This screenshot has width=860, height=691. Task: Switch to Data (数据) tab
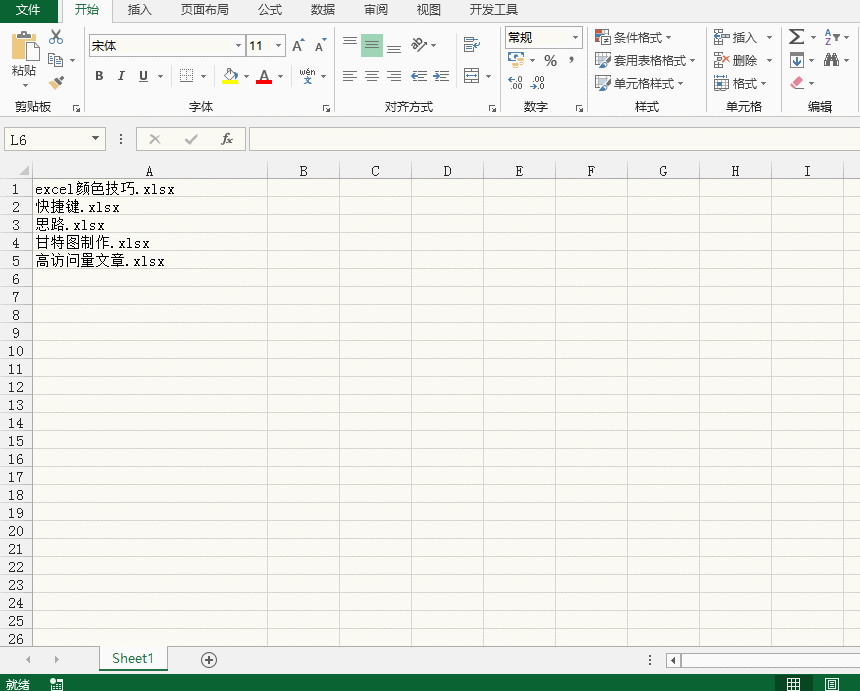coord(322,10)
